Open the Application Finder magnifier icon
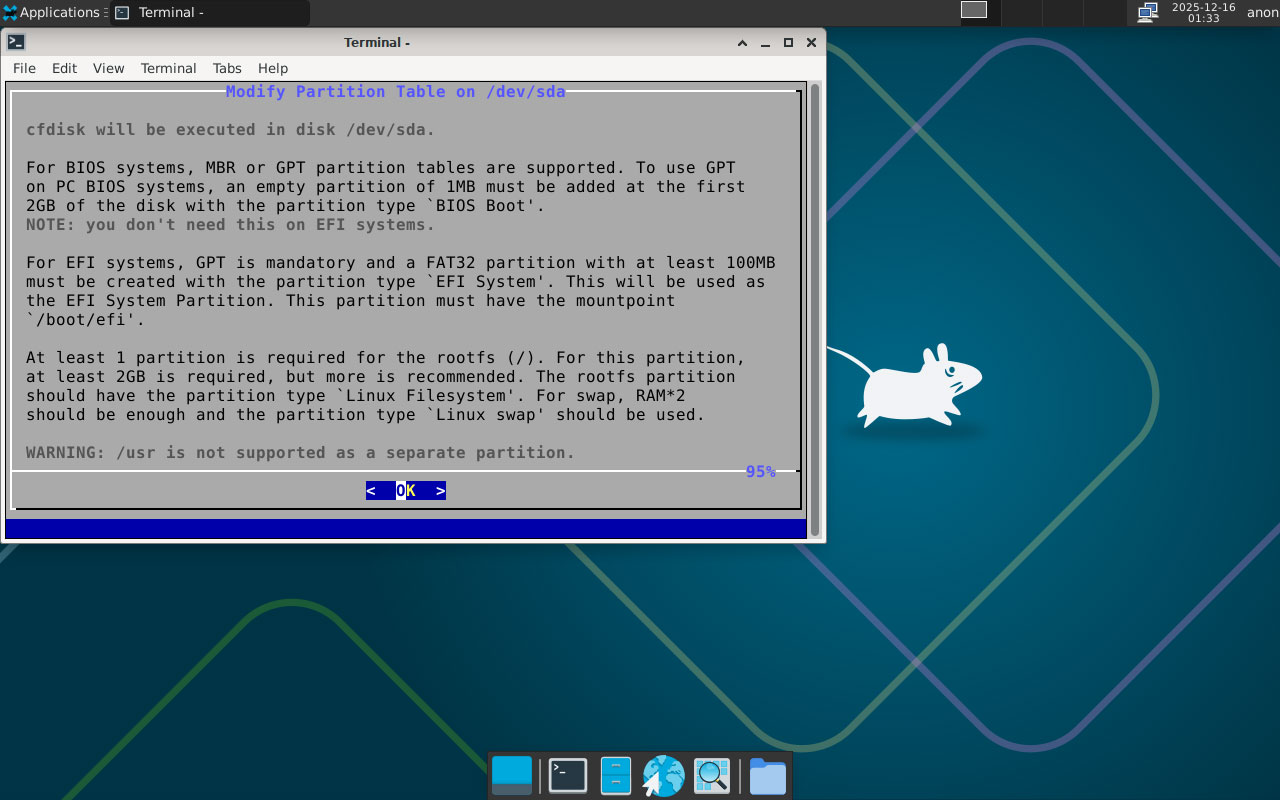 tap(712, 776)
